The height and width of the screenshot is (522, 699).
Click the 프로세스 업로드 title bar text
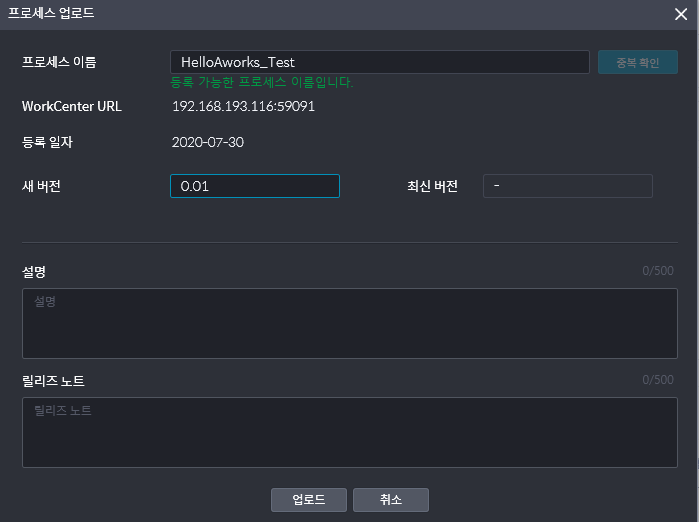pos(51,13)
